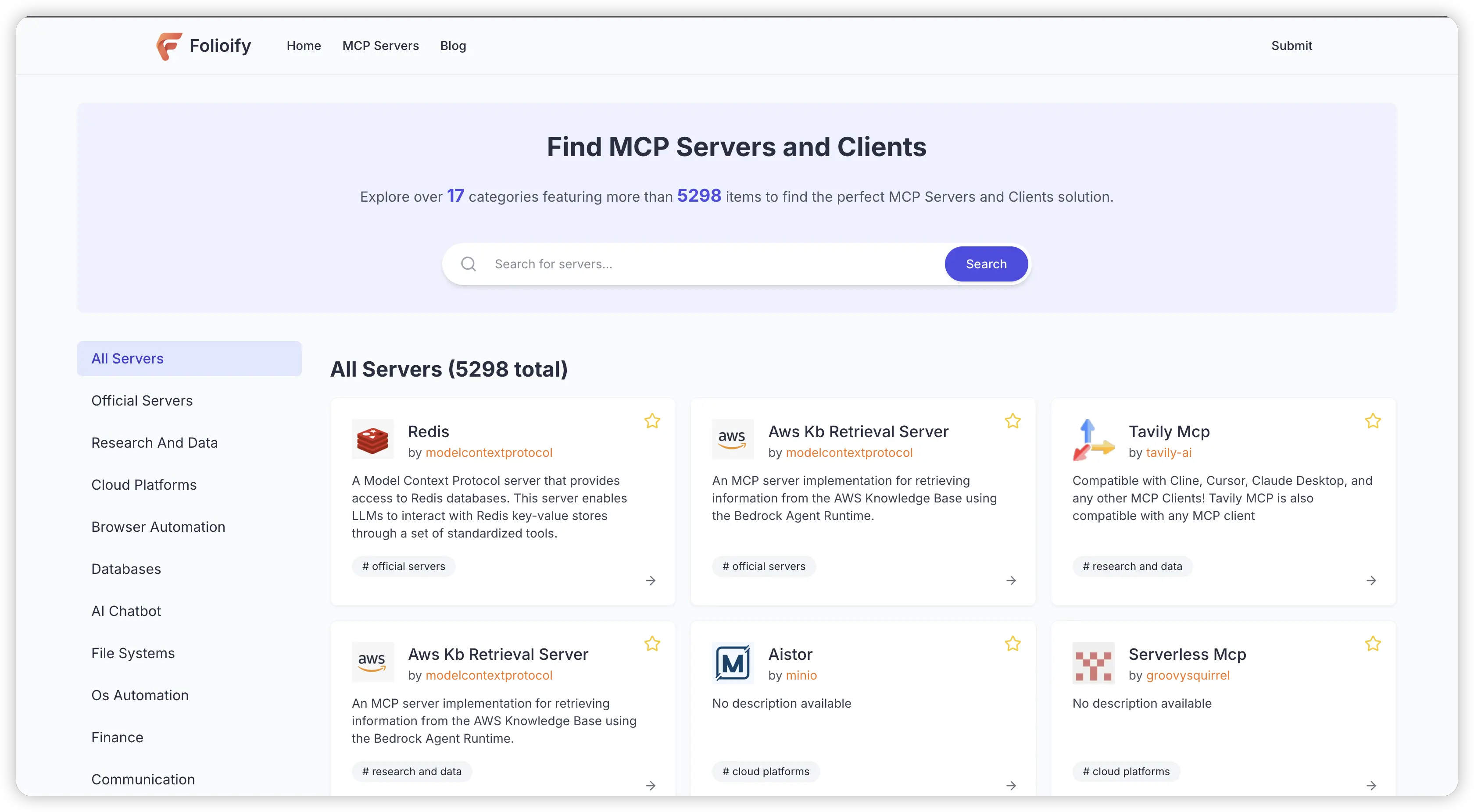Image resolution: width=1474 pixels, height=812 pixels.
Task: Click the Redis server logo thumbnail
Action: click(372, 439)
